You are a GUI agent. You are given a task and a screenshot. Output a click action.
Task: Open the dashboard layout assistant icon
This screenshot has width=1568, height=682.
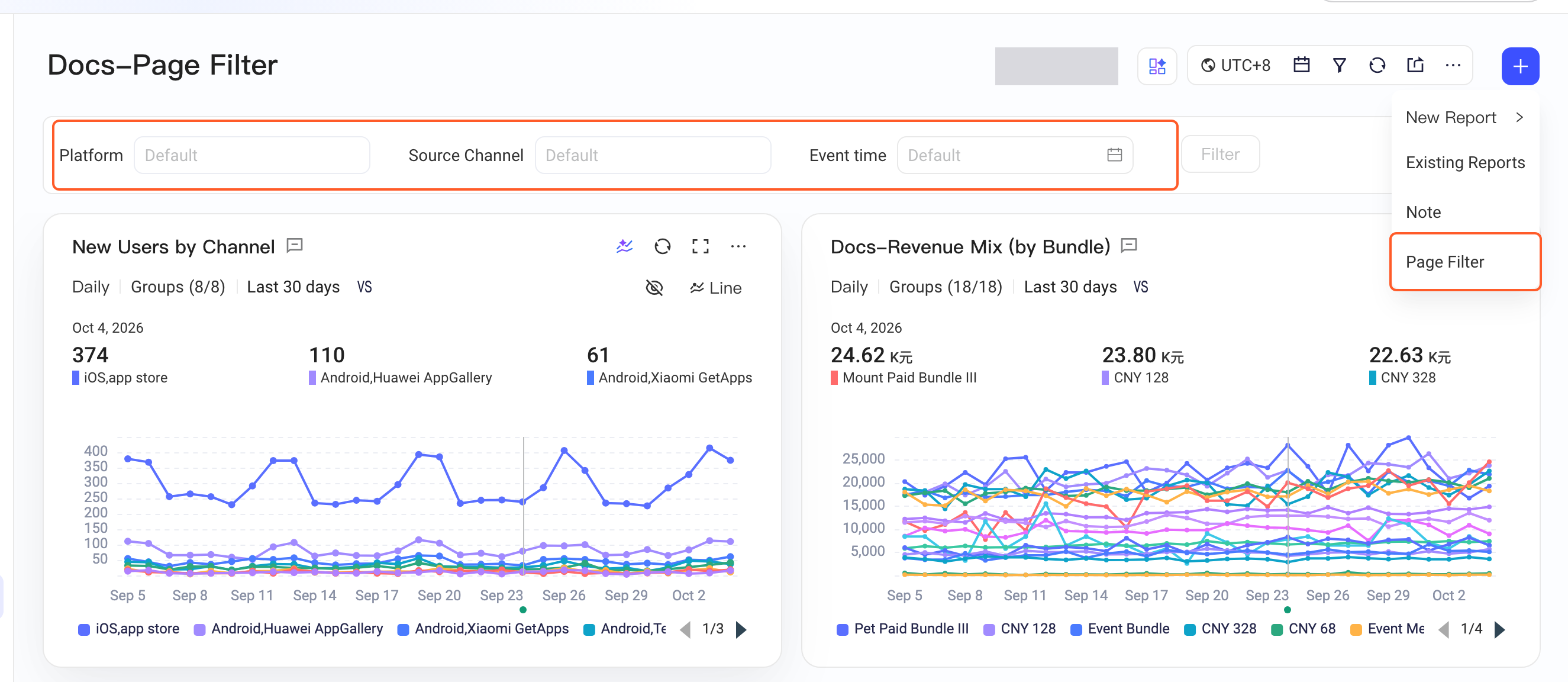click(1157, 66)
